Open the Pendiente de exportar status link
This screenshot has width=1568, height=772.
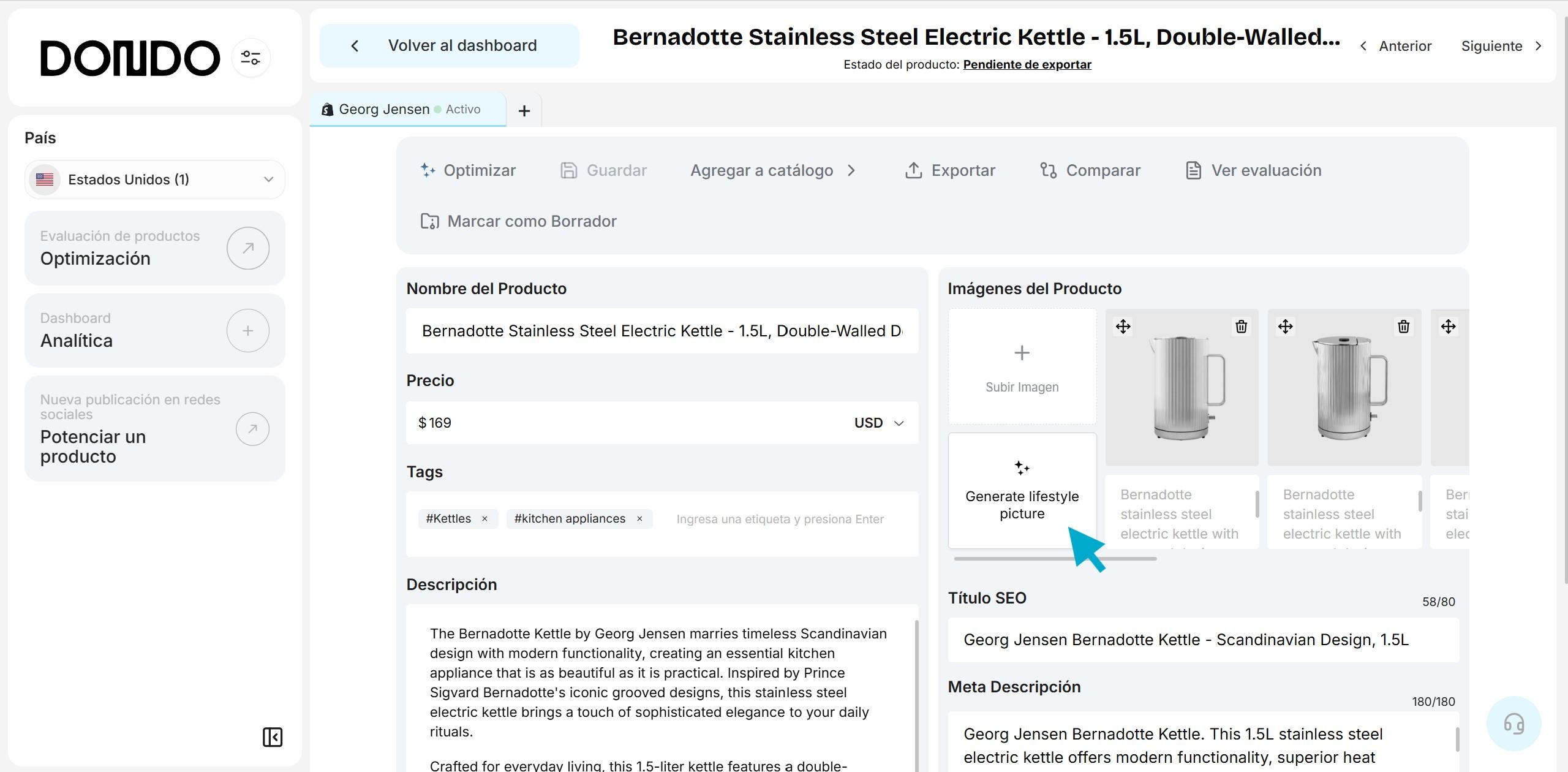[x=1027, y=64]
